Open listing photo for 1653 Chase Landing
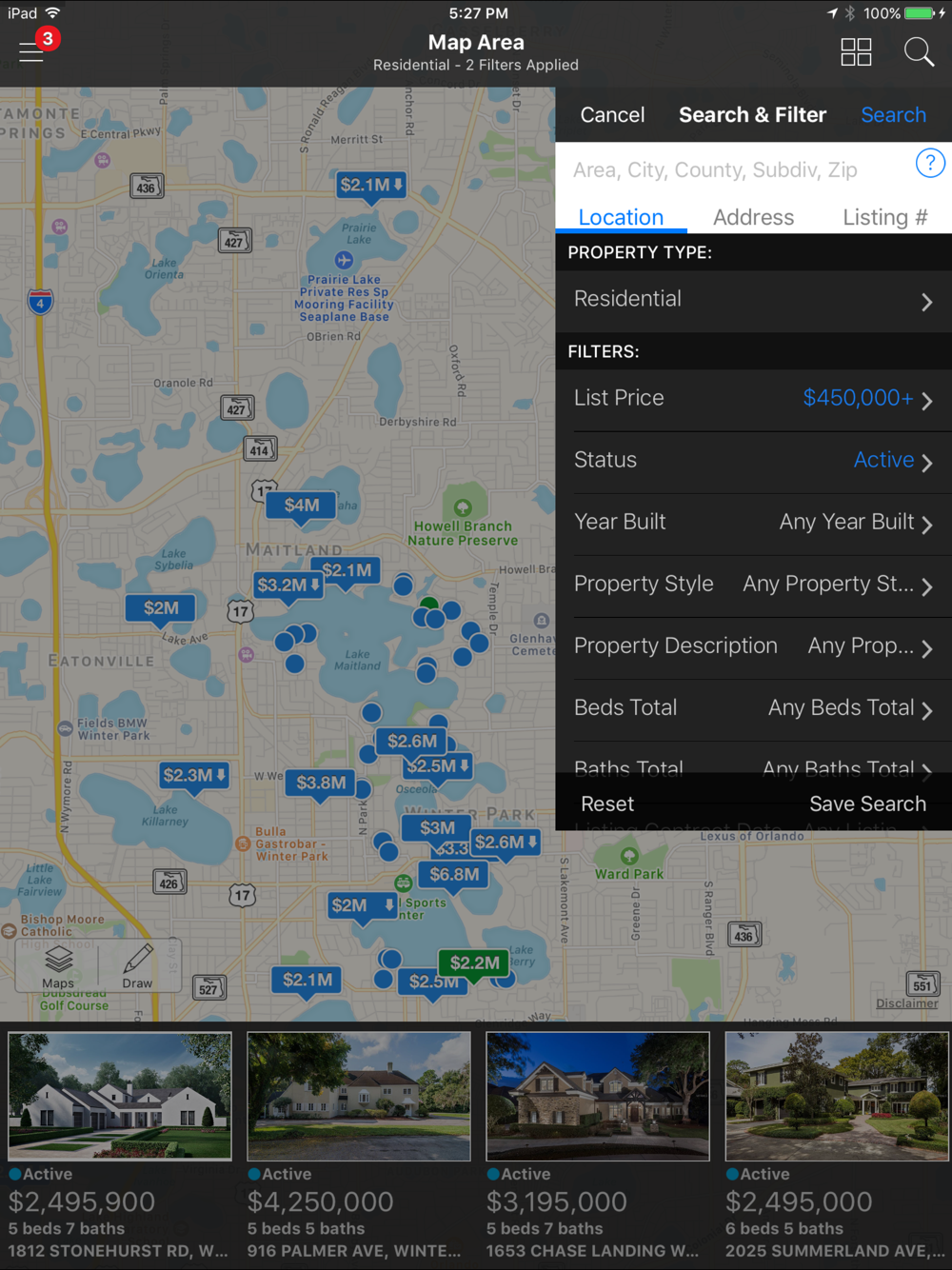The height and width of the screenshot is (1270, 952). click(x=598, y=1097)
